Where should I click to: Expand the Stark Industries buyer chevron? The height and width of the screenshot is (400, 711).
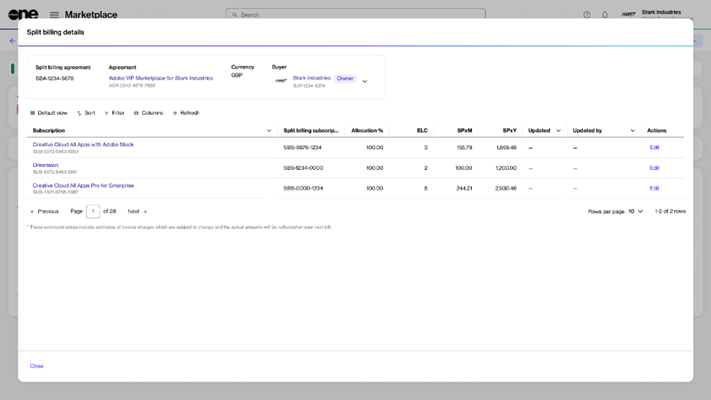click(365, 81)
